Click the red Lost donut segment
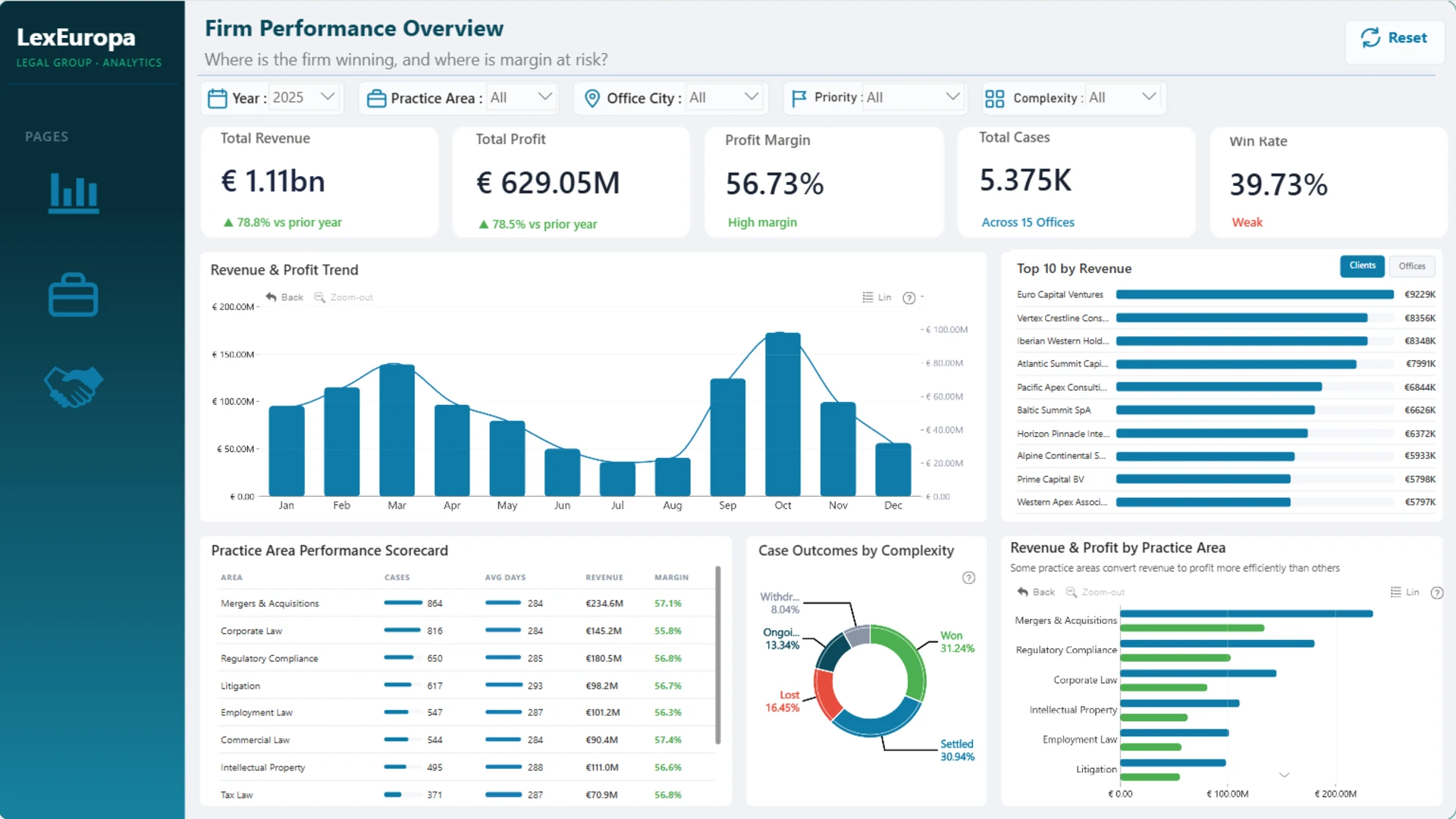1456x819 pixels. tap(825, 694)
